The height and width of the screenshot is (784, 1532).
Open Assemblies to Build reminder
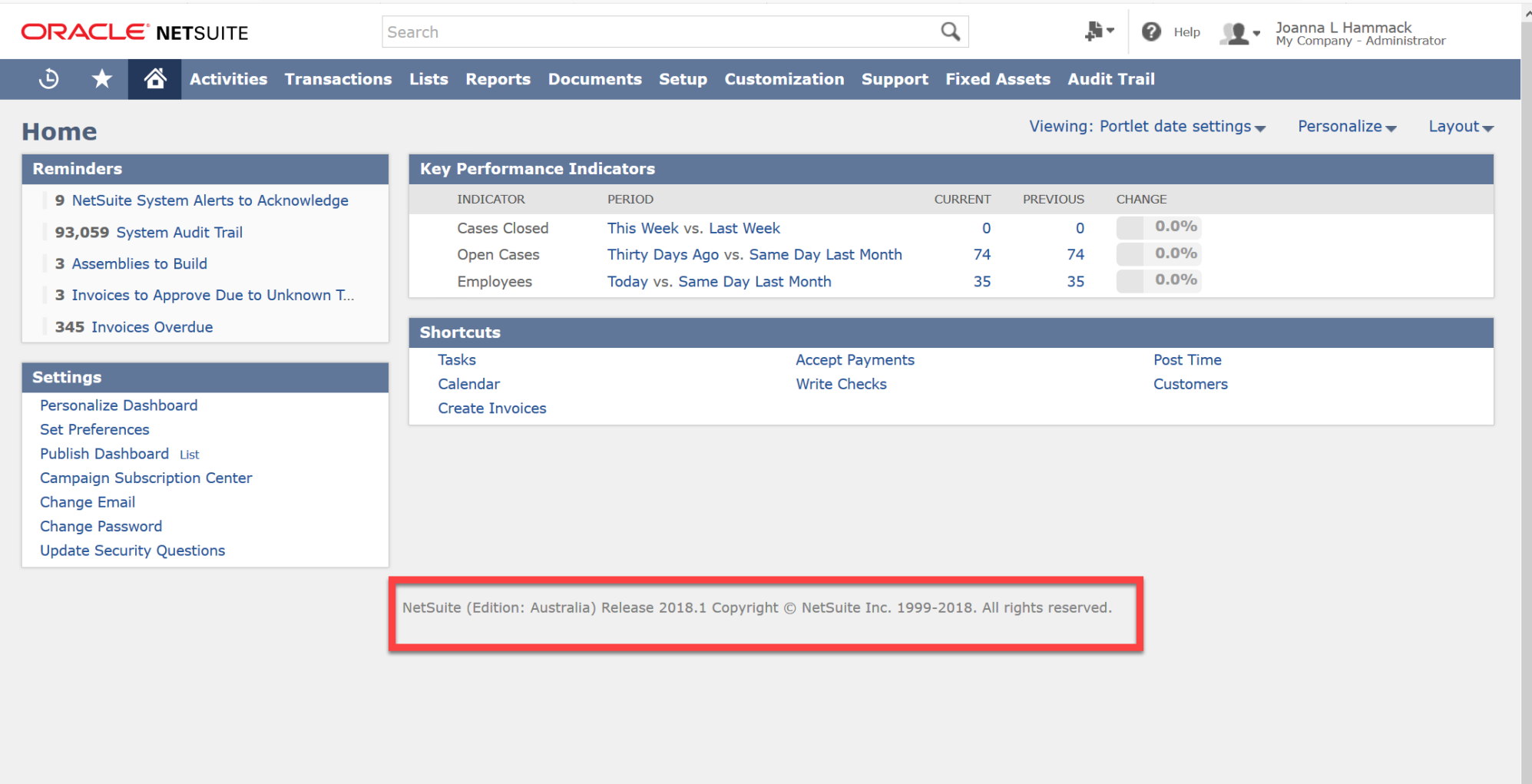point(139,263)
